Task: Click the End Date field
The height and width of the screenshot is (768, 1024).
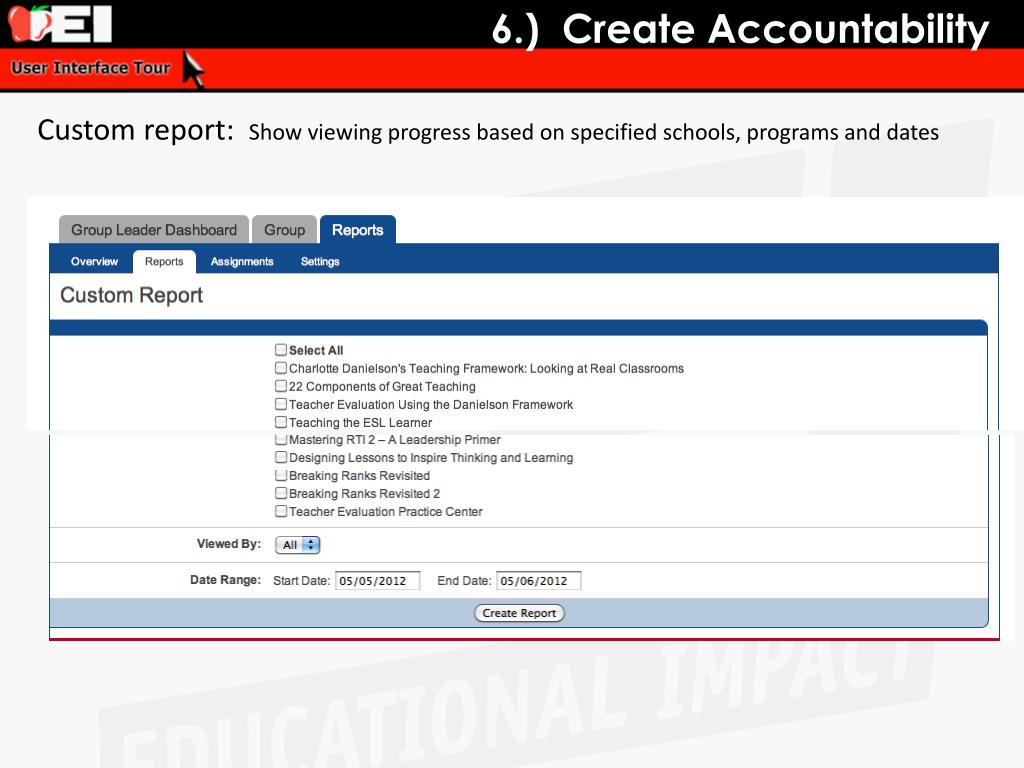Action: click(539, 581)
